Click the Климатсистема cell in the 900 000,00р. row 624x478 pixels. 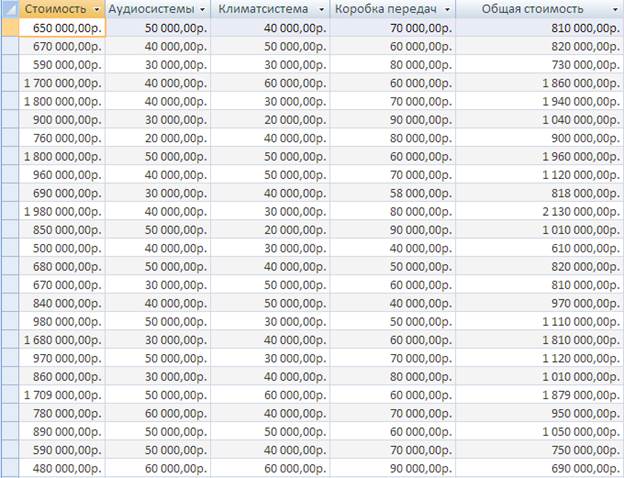pos(270,119)
